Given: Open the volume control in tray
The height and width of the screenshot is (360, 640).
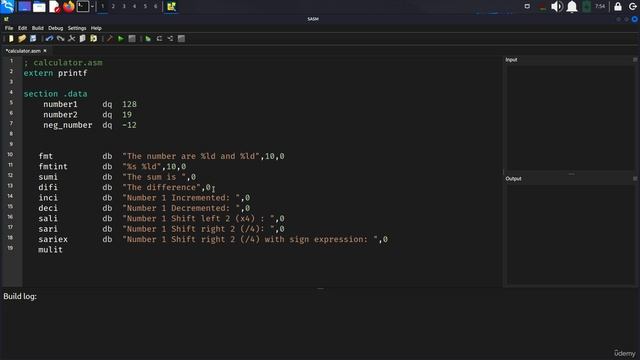Looking at the screenshot, I should [556, 6].
